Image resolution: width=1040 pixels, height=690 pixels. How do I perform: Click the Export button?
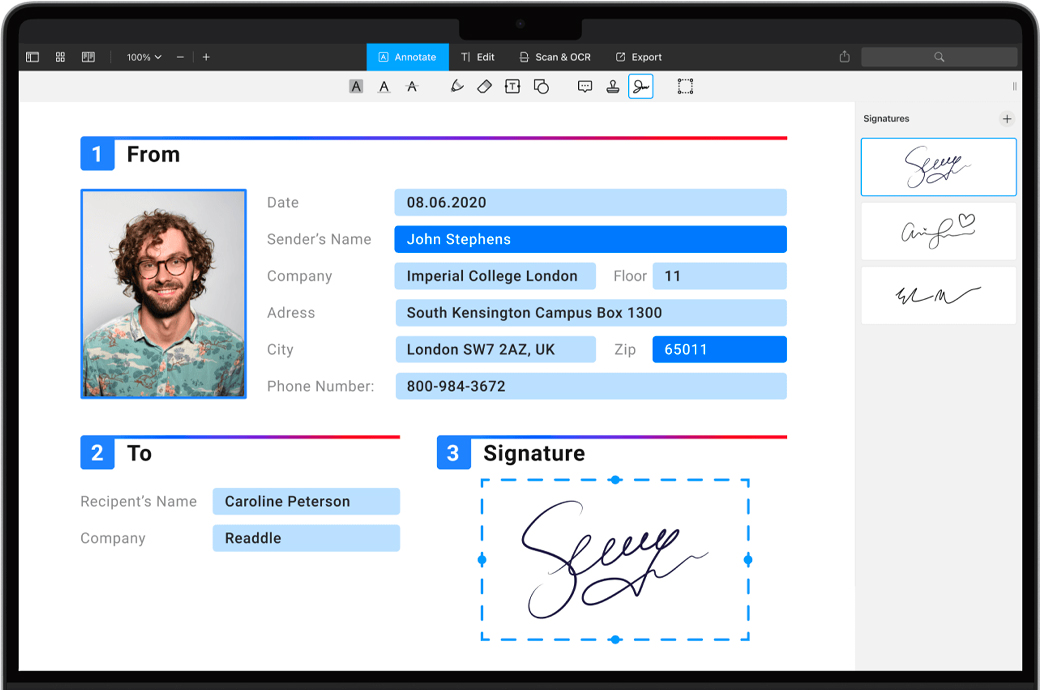coord(638,57)
